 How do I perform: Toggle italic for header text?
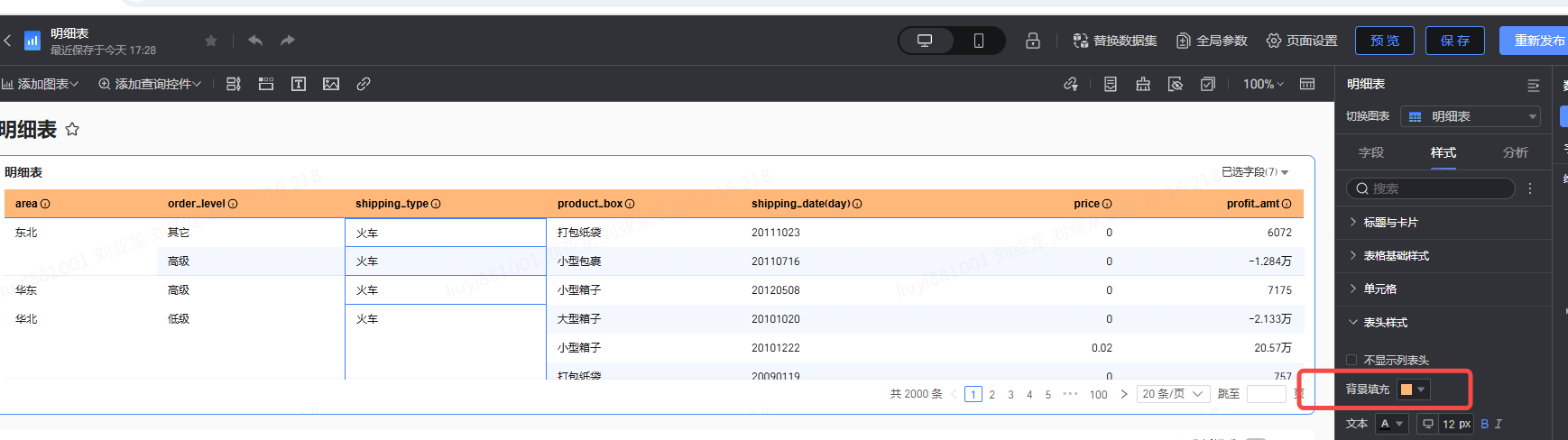click(1499, 424)
